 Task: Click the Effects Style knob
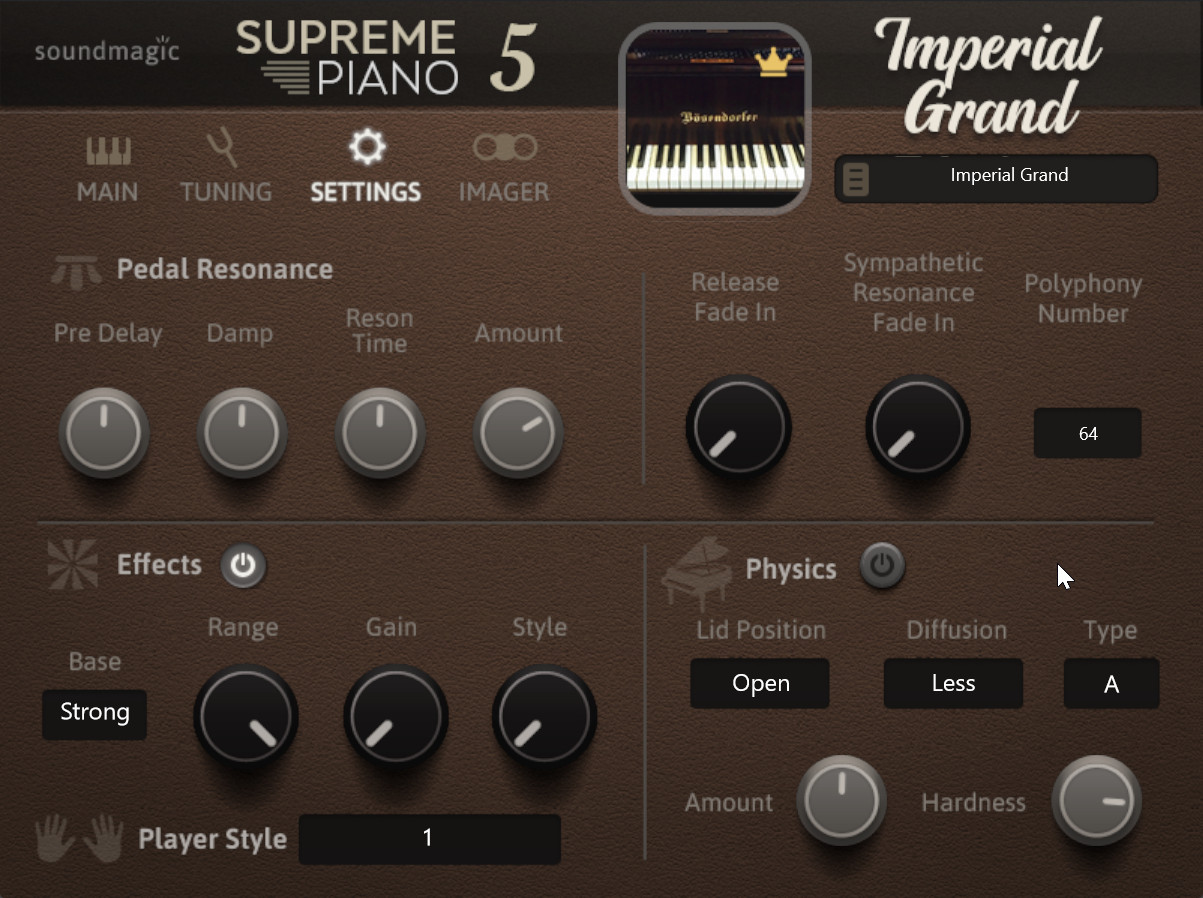click(x=544, y=717)
